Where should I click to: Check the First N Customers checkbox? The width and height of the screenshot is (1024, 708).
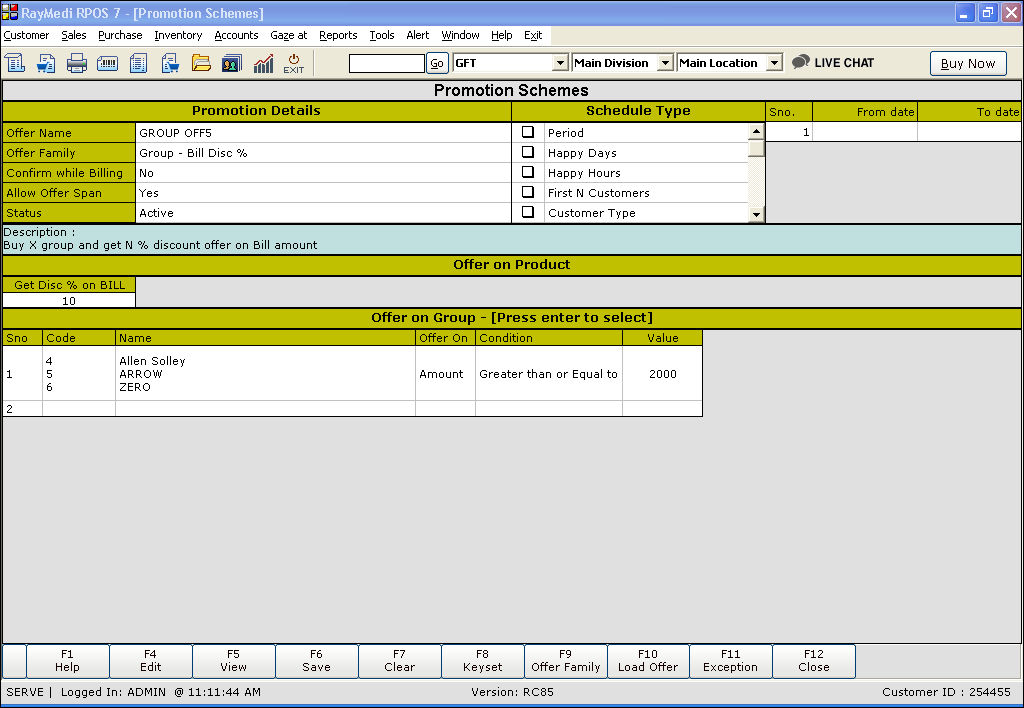(x=528, y=192)
